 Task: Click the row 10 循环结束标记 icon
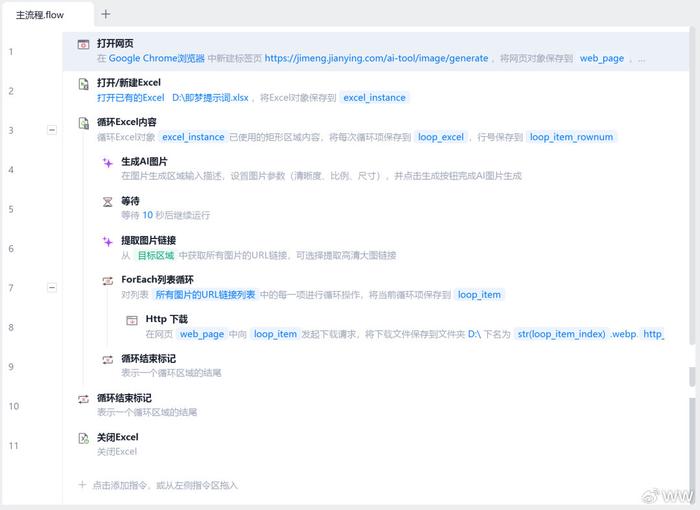(x=83, y=399)
